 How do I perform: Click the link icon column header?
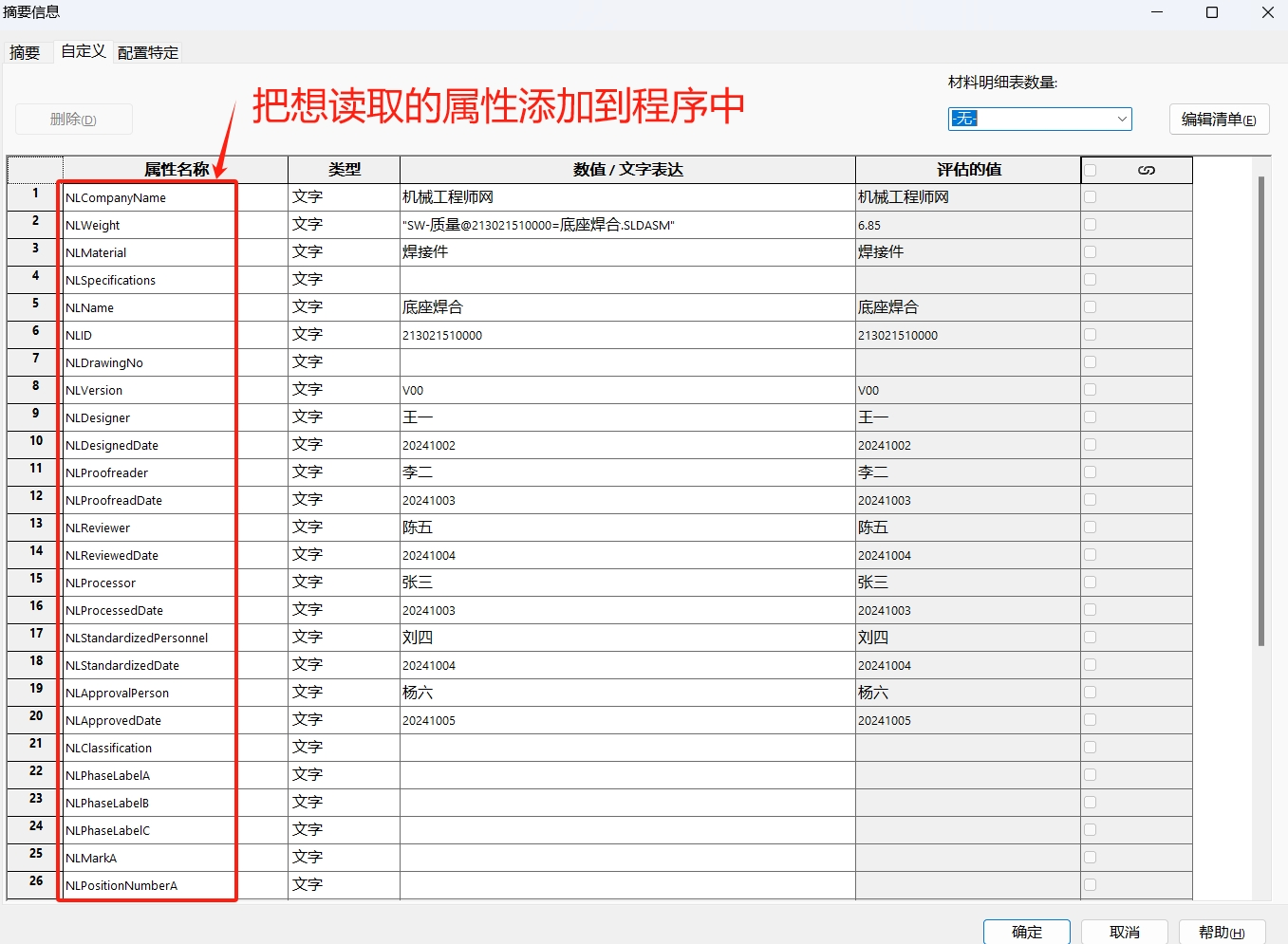click(x=1146, y=170)
